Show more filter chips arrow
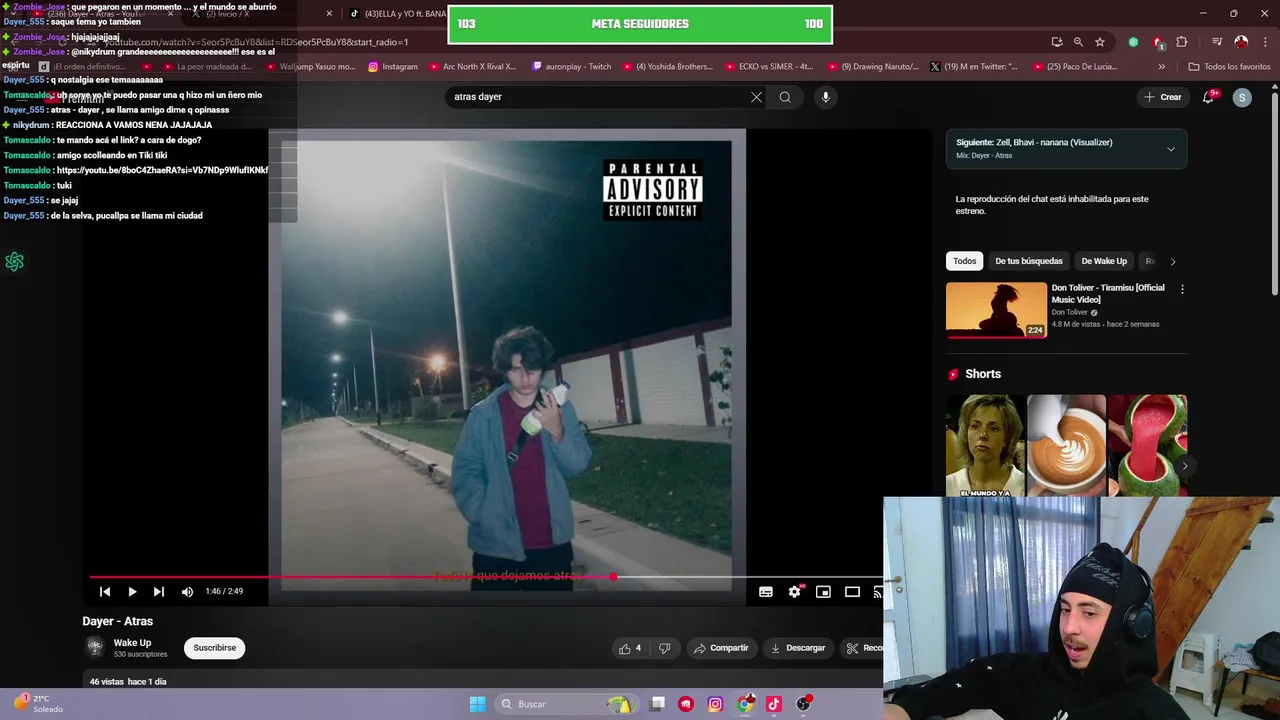The height and width of the screenshot is (720, 1280). tap(1173, 261)
